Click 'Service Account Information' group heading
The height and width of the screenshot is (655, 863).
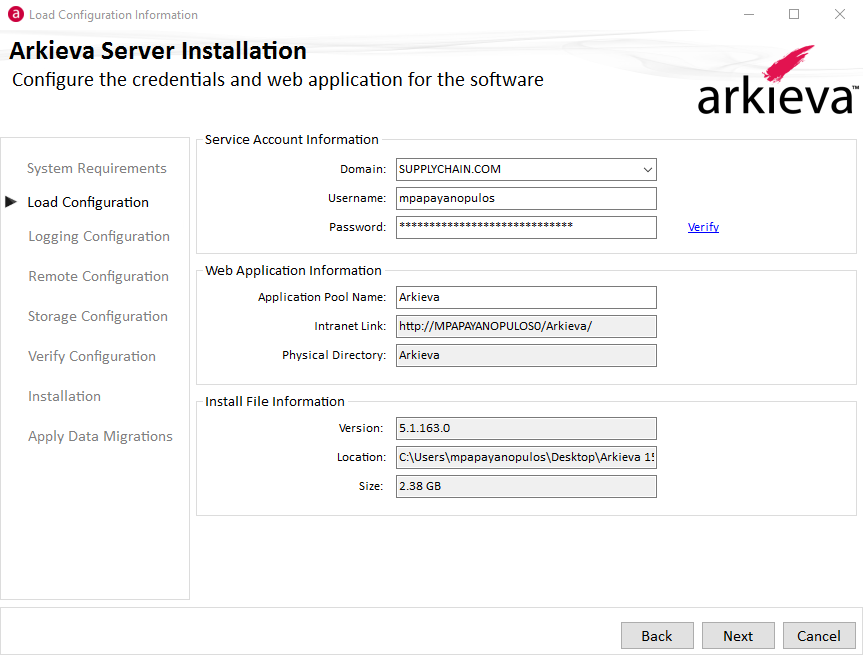pyautogui.click(x=292, y=140)
